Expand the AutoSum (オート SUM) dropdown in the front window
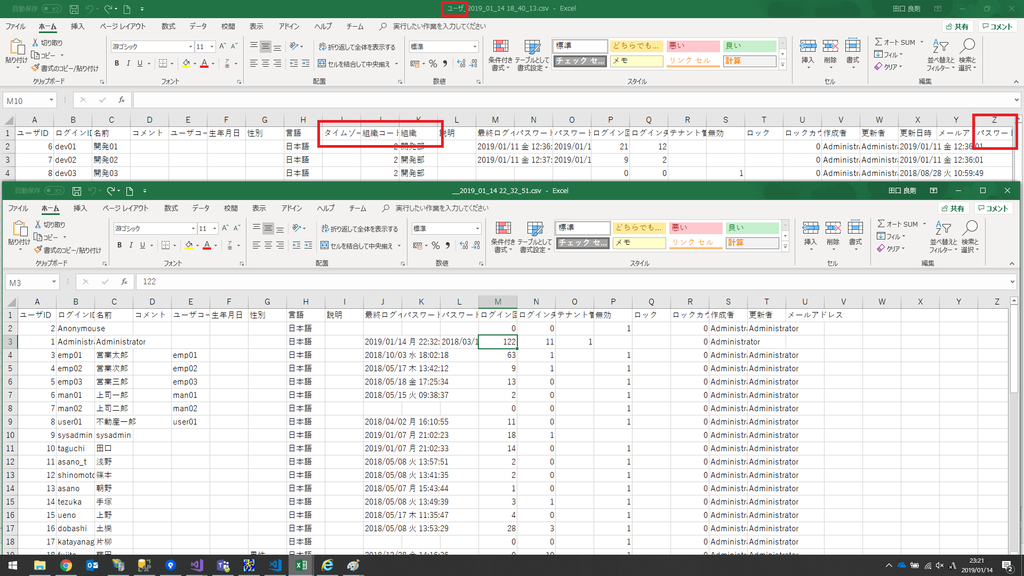Image resolution: width=1024 pixels, height=576 pixels. tap(923, 224)
